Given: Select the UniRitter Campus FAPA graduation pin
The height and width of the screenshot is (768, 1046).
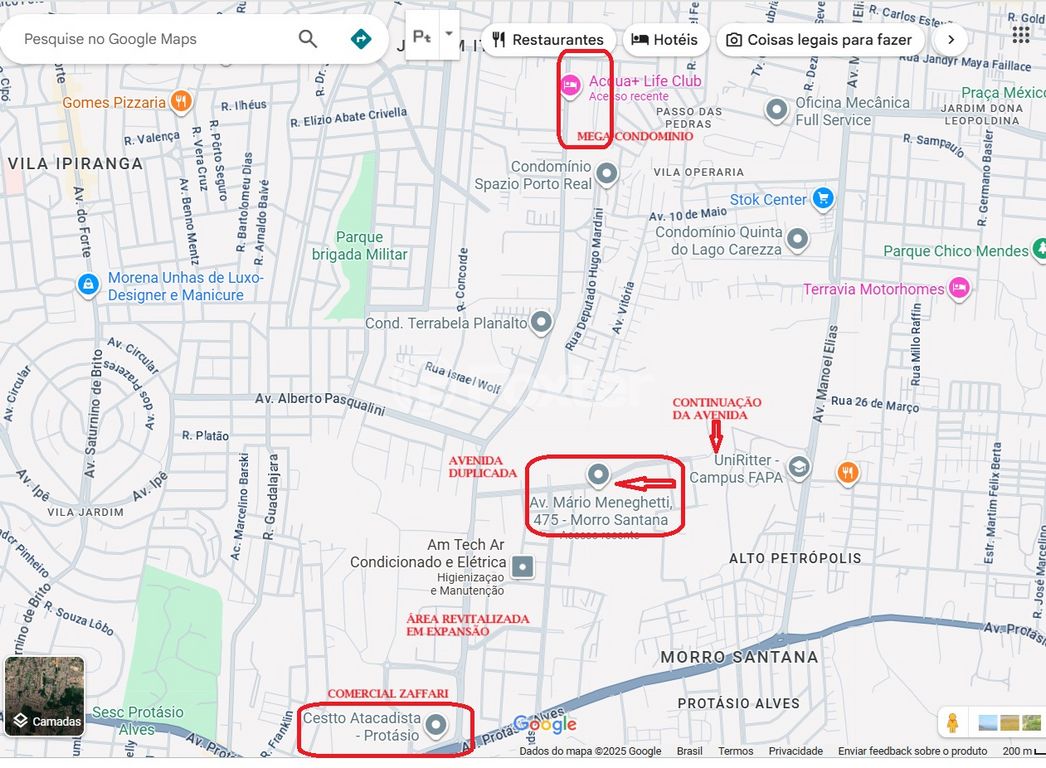Looking at the screenshot, I should coord(798,467).
